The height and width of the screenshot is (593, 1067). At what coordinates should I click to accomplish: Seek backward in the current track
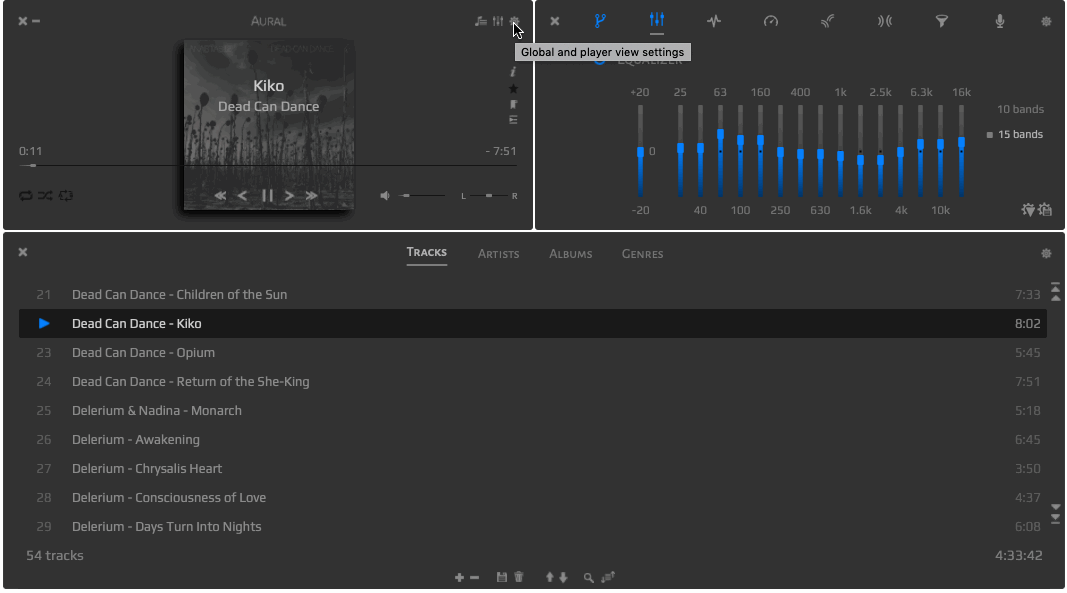(242, 196)
